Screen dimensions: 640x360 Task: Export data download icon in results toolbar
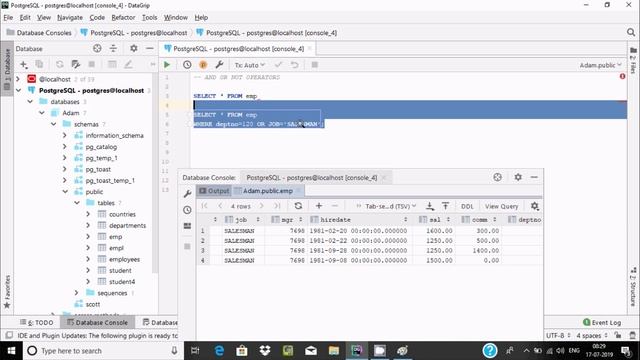[430, 206]
